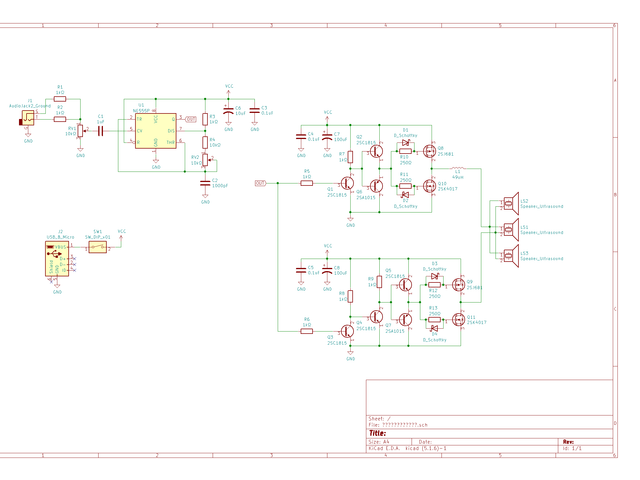Click the LS3 ultrasound speaker symbol
The height and width of the screenshot is (480, 640).
pyautogui.click(x=509, y=254)
